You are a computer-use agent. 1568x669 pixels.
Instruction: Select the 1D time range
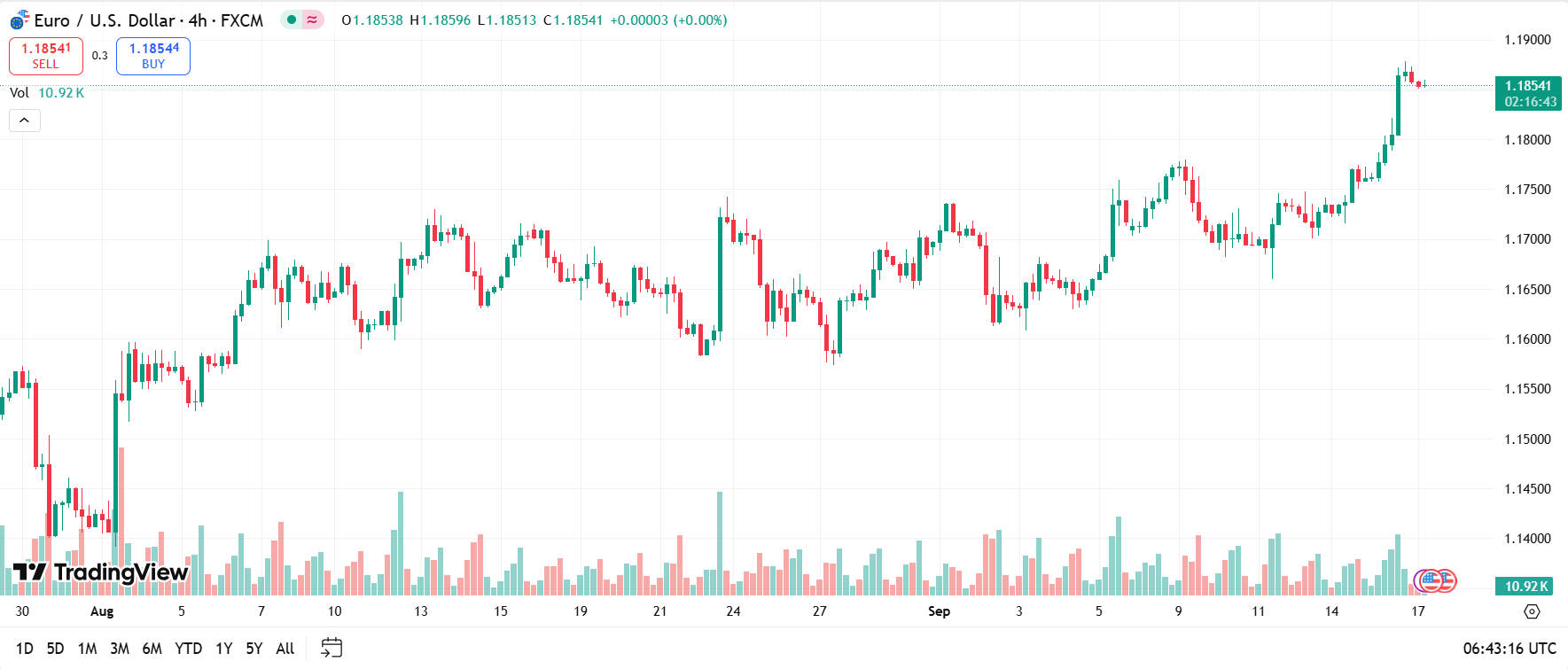25,649
